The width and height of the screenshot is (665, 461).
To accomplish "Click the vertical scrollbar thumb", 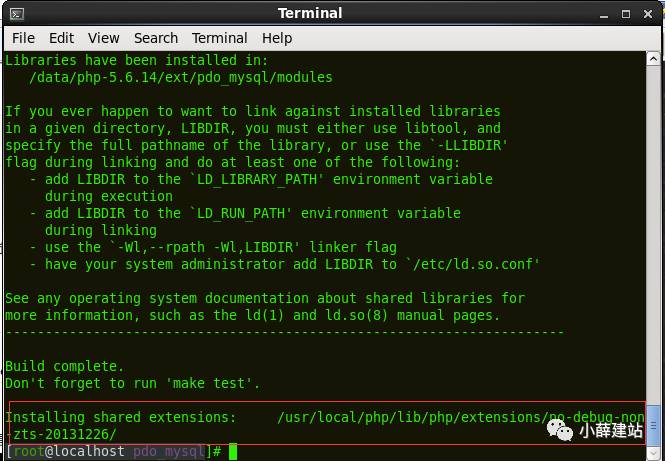I will tap(654, 424).
